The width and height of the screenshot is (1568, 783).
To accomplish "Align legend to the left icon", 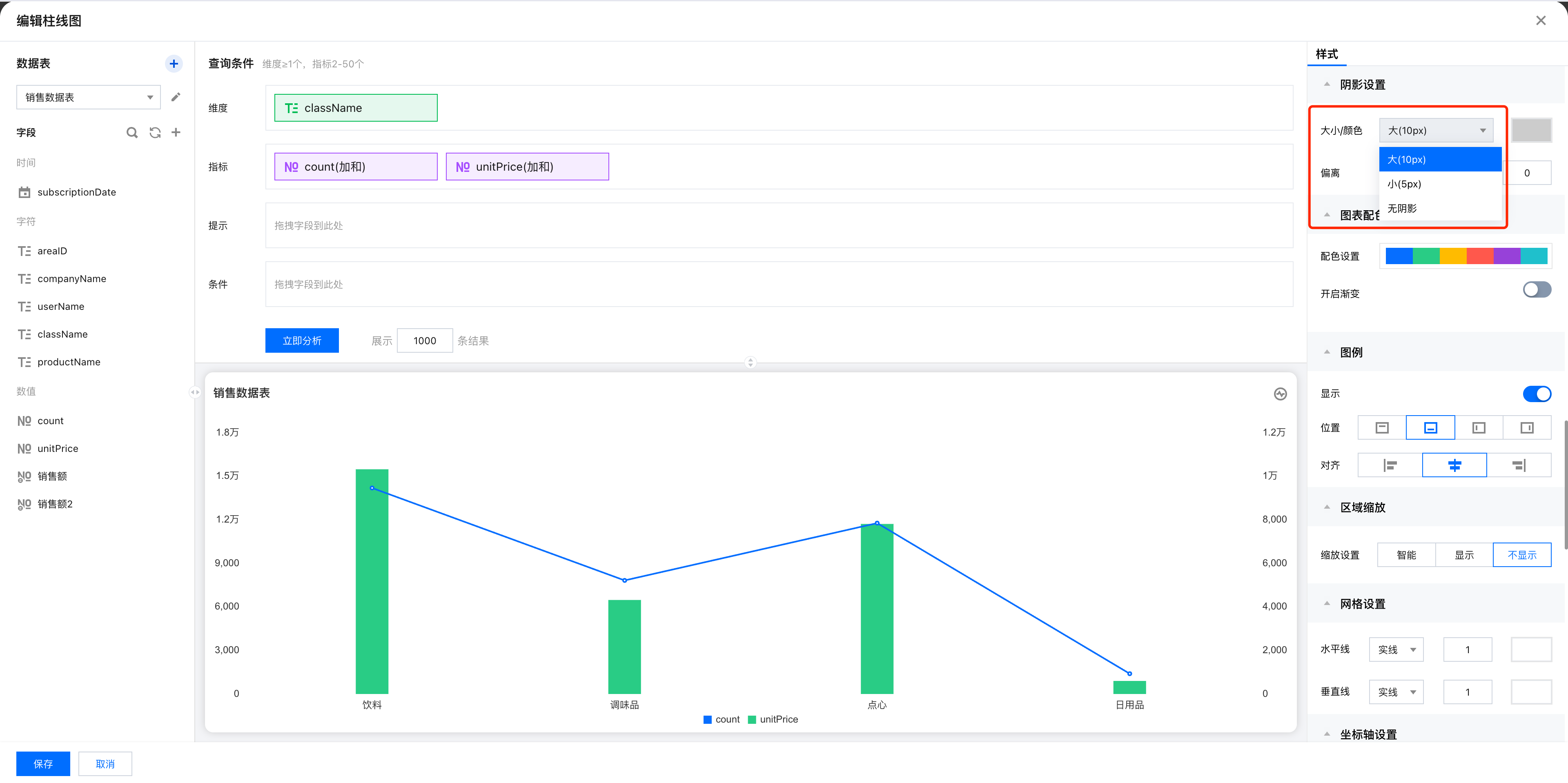I will pyautogui.click(x=1390, y=465).
